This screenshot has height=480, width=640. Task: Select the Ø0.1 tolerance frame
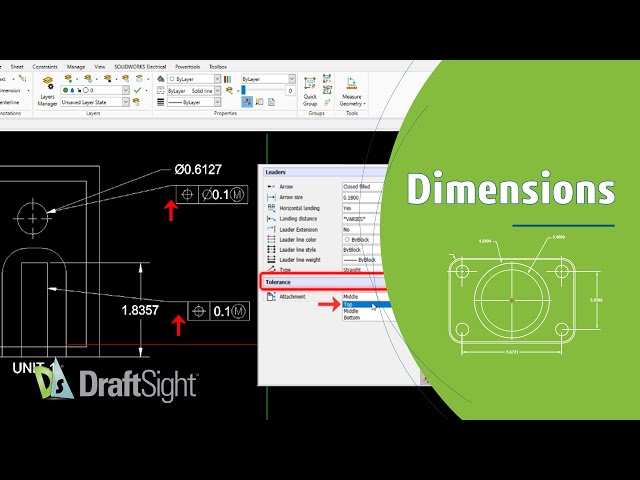pyautogui.click(x=212, y=195)
